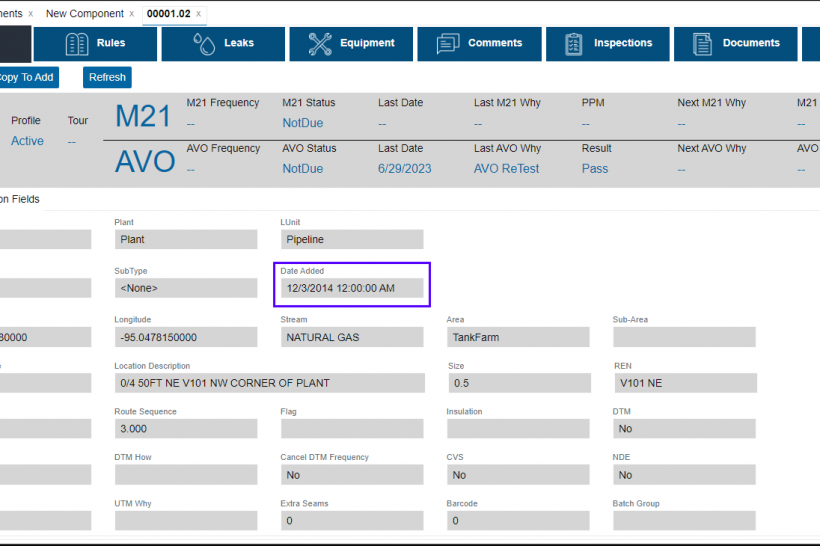This screenshot has width=820, height=546.
Task: Click the Pass result value
Action: (594, 169)
